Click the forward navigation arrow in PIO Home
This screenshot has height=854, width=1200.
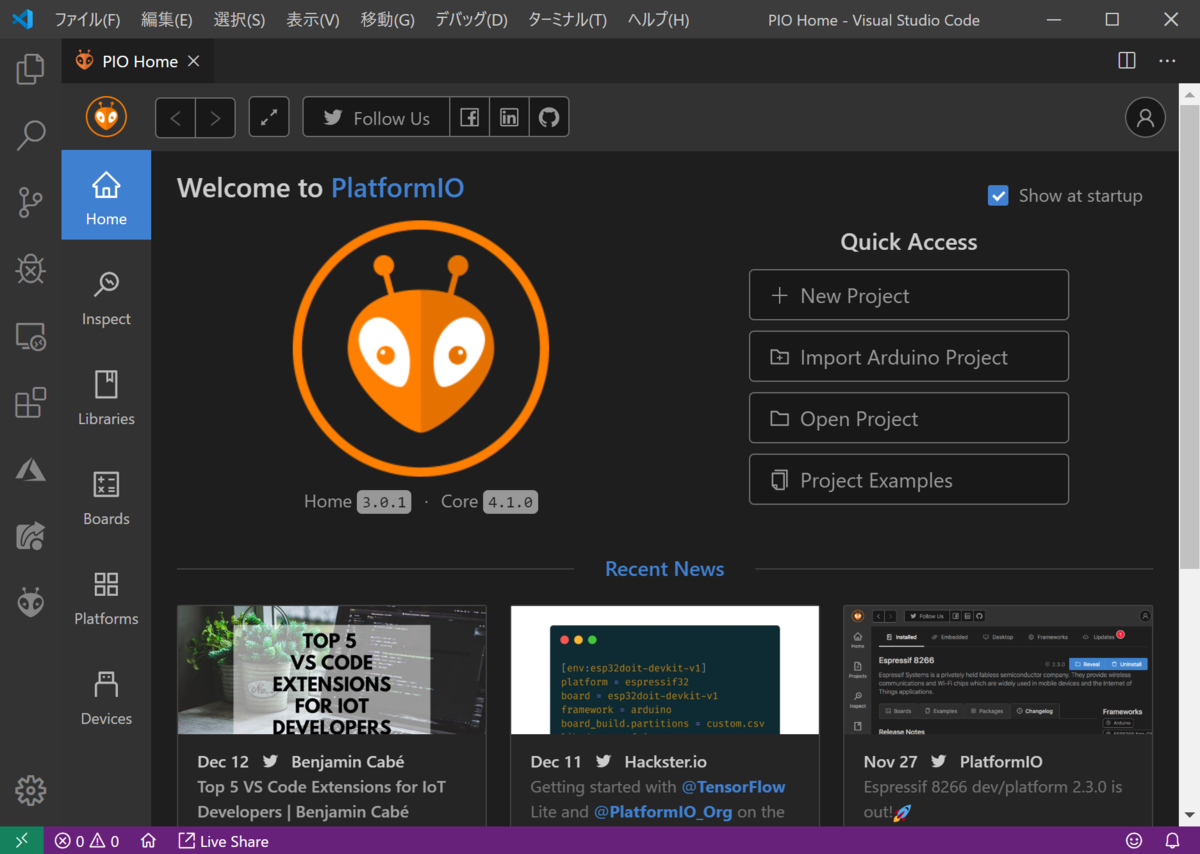pos(215,118)
